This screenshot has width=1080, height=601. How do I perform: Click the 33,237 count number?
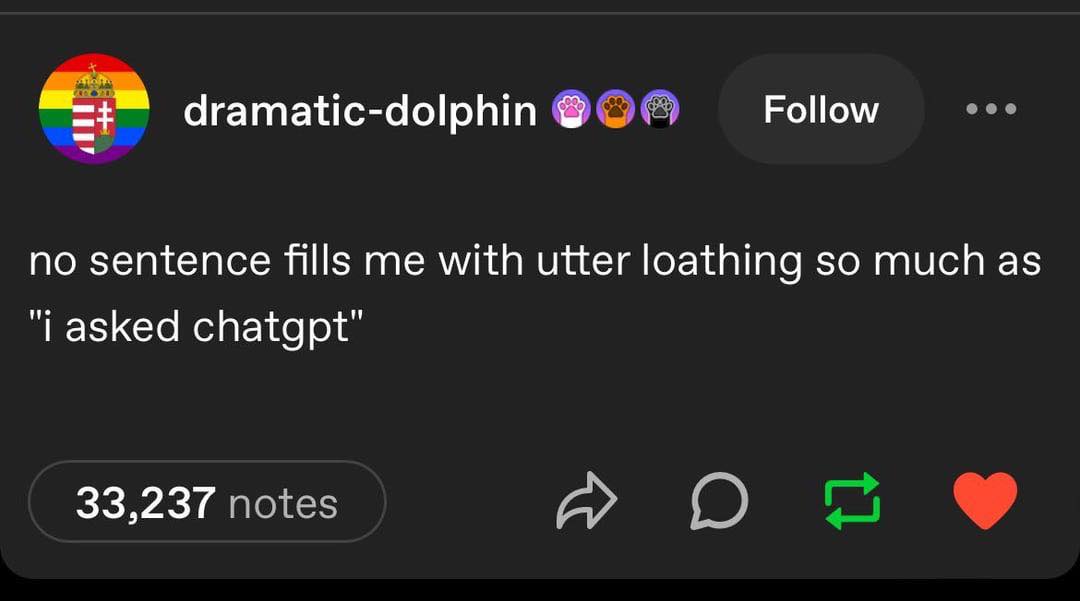(145, 504)
